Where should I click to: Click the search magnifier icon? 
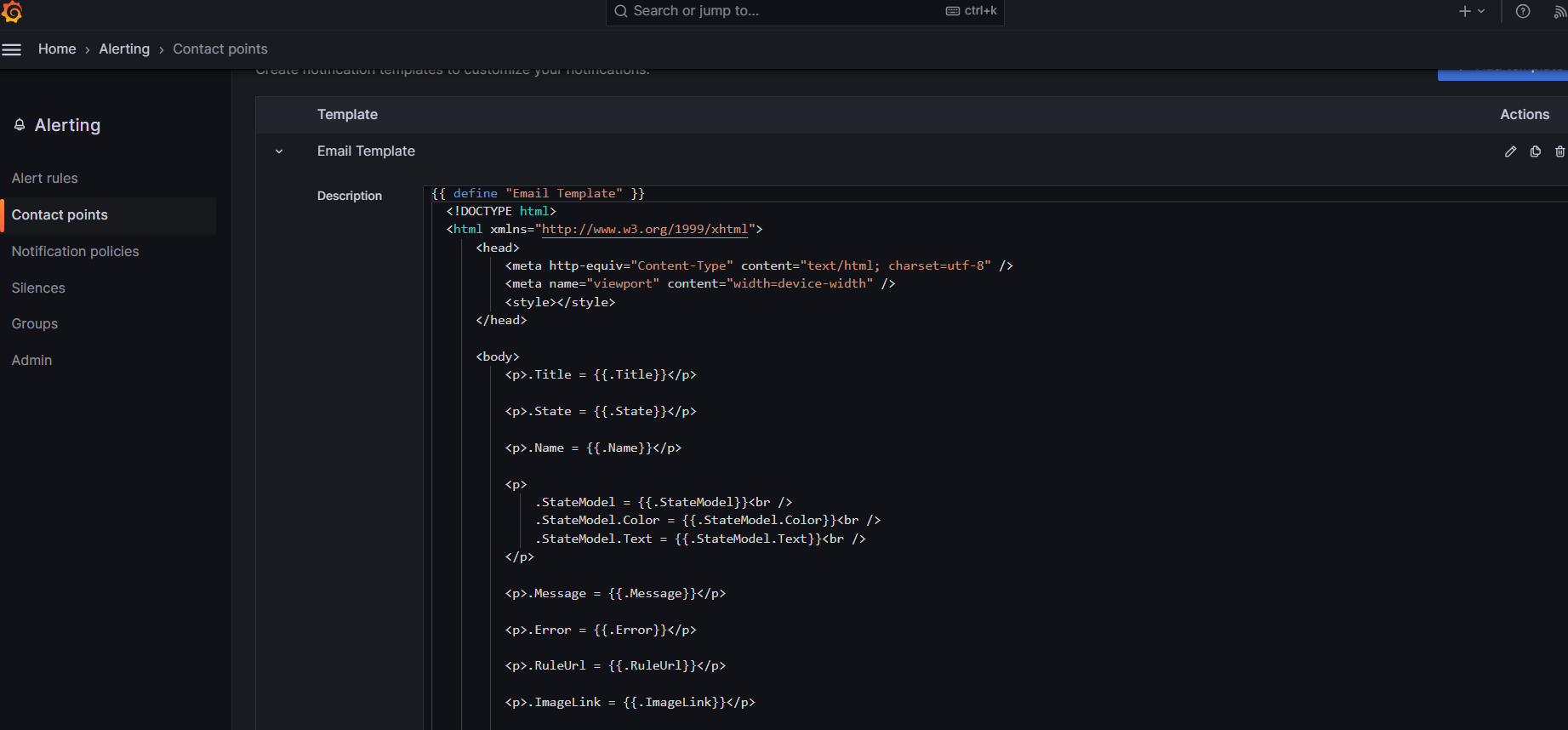coord(621,11)
